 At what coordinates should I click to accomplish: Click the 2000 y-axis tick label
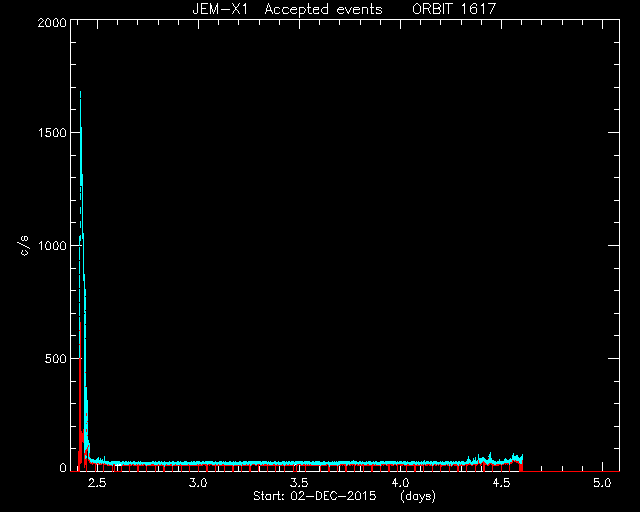(52, 22)
